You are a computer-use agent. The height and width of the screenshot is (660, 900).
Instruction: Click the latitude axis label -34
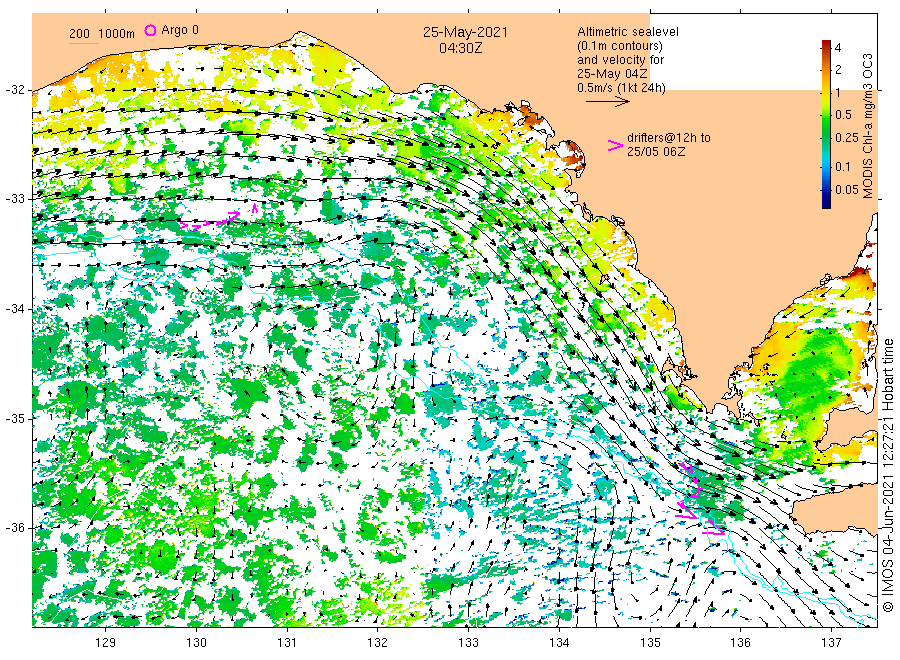pyautogui.click(x=14, y=309)
